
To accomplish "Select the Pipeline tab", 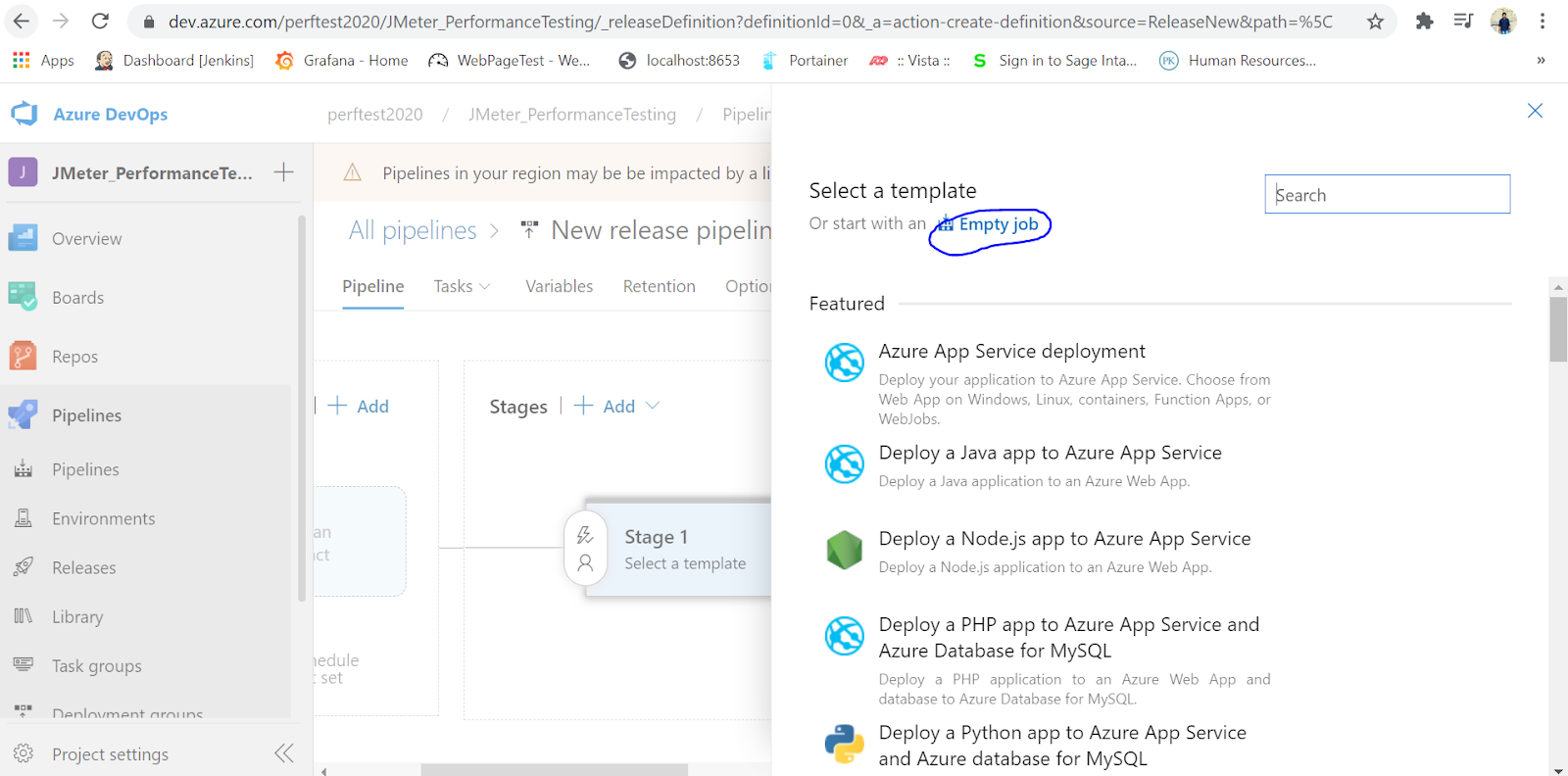I will pos(372,286).
